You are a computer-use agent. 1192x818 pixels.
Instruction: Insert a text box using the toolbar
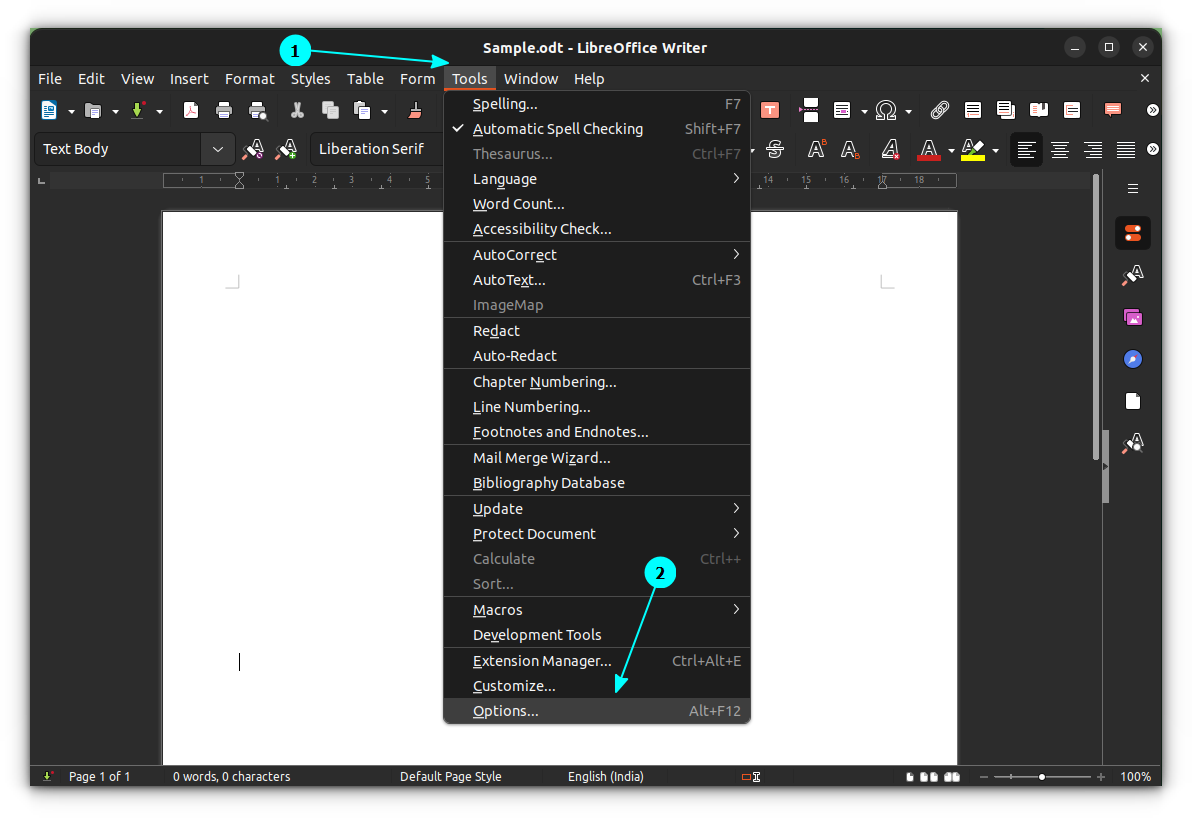770,110
